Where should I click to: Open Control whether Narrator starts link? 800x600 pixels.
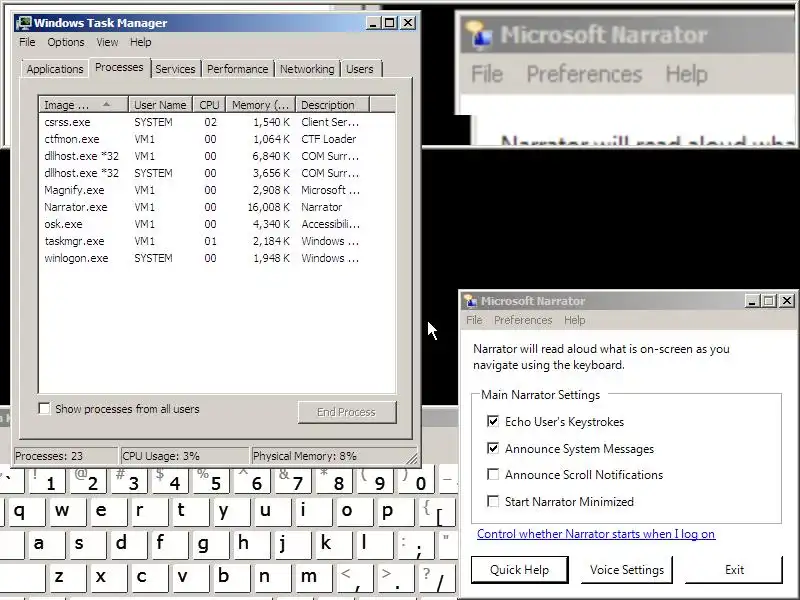tap(596, 534)
